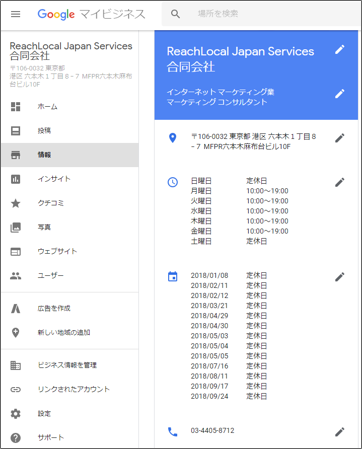This screenshot has width=362, height=449.
Task: Edit business category with pencil icon
Action: click(339, 94)
